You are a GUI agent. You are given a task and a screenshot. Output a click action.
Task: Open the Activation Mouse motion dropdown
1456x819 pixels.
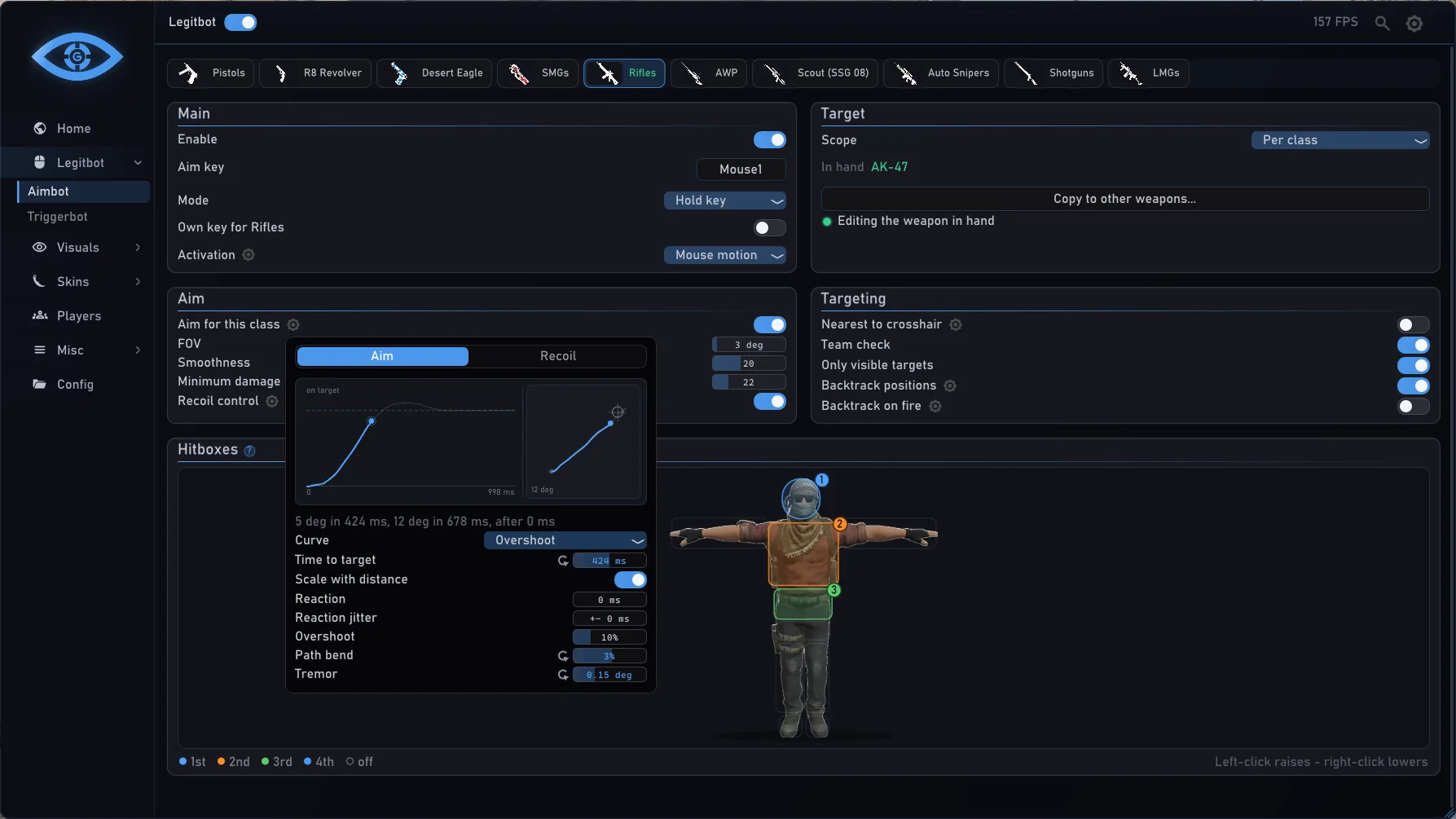pyautogui.click(x=725, y=255)
